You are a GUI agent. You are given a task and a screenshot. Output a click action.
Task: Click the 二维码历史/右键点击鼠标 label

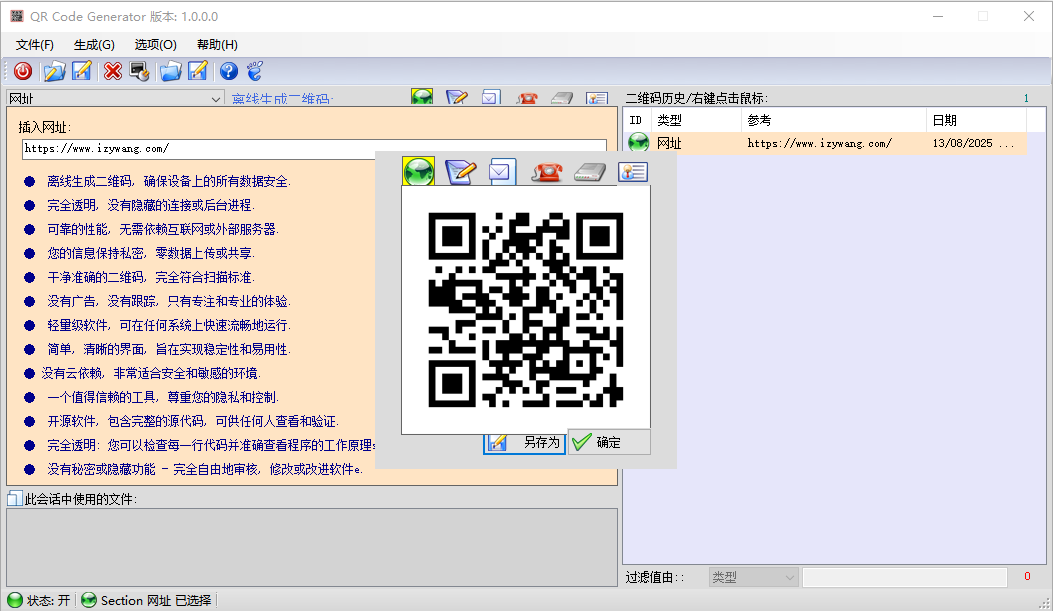click(697, 98)
